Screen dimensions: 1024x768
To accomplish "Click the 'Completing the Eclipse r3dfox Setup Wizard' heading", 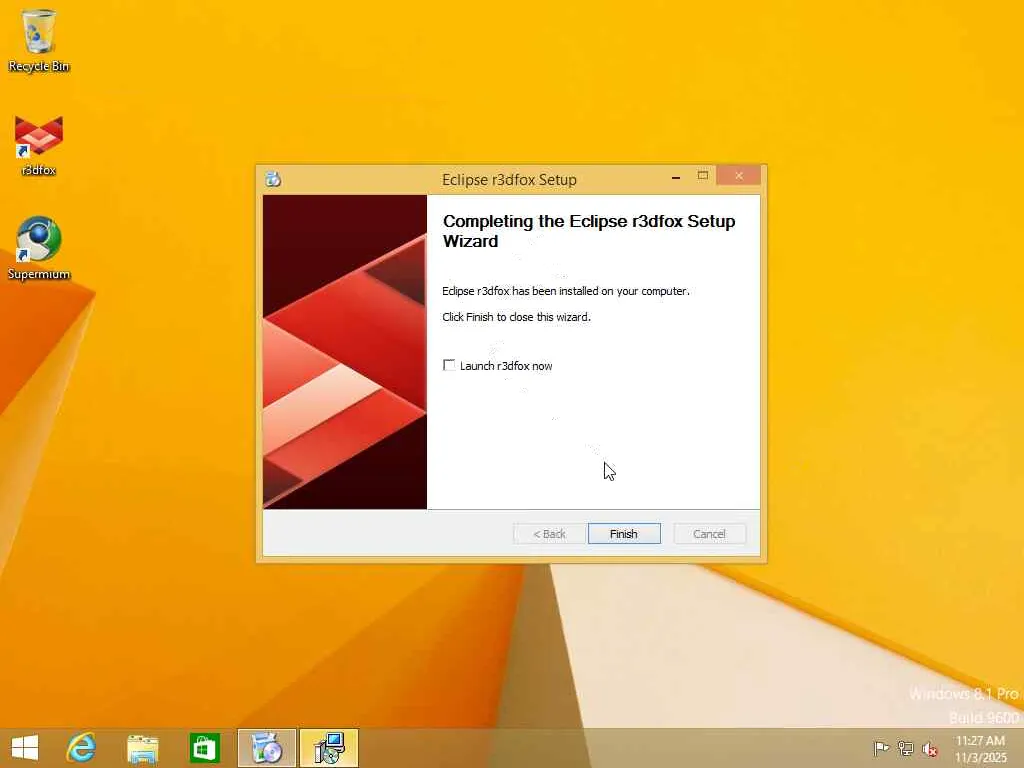I will click(x=589, y=231).
